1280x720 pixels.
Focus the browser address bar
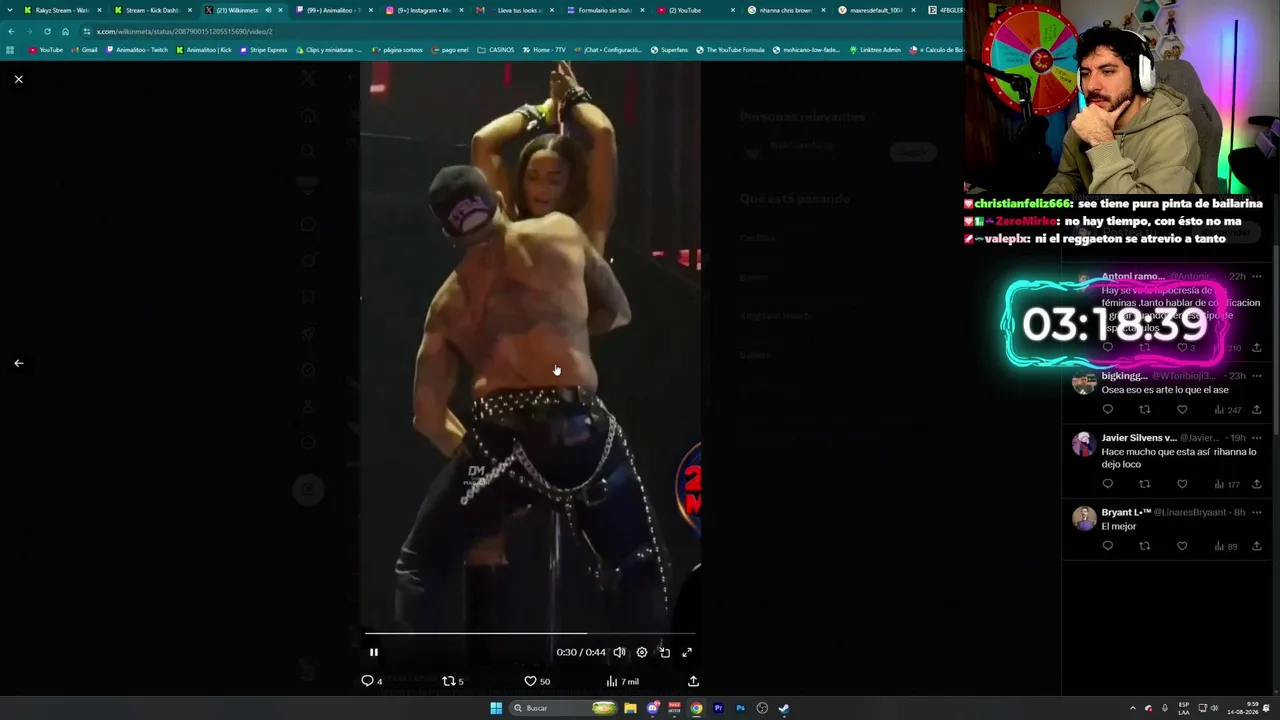pos(520,31)
